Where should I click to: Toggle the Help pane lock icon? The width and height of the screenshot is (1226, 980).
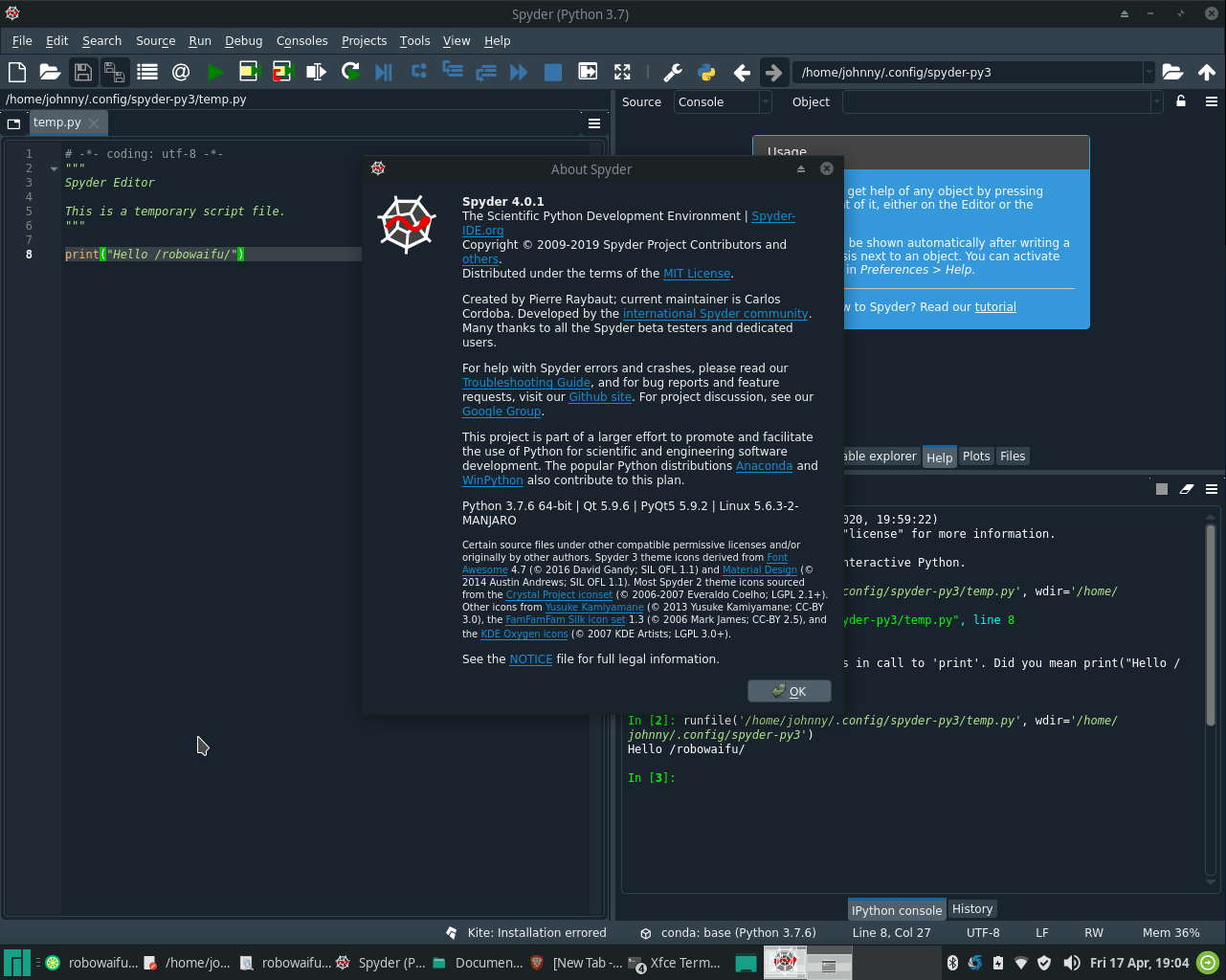pos(1181,101)
